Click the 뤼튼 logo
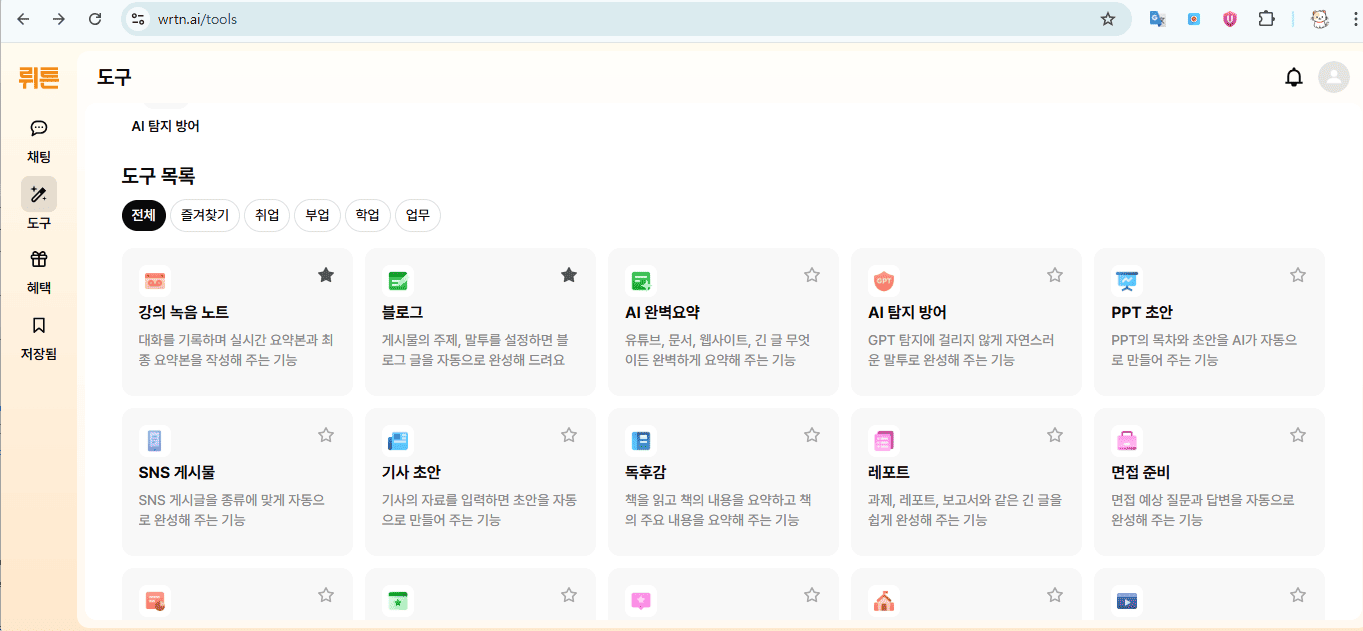 click(x=39, y=77)
